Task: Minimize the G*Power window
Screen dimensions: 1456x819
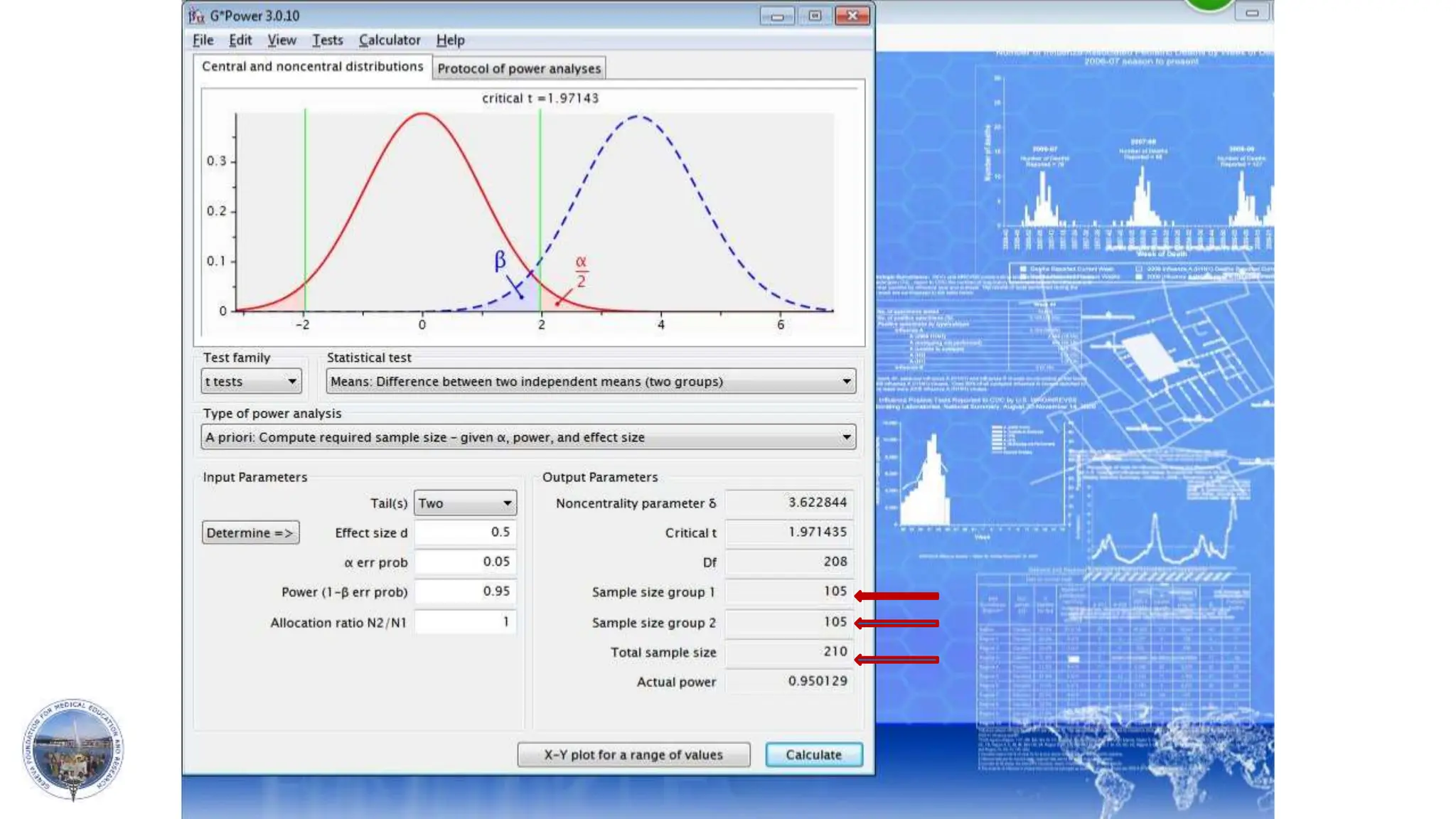Action: 776,16
